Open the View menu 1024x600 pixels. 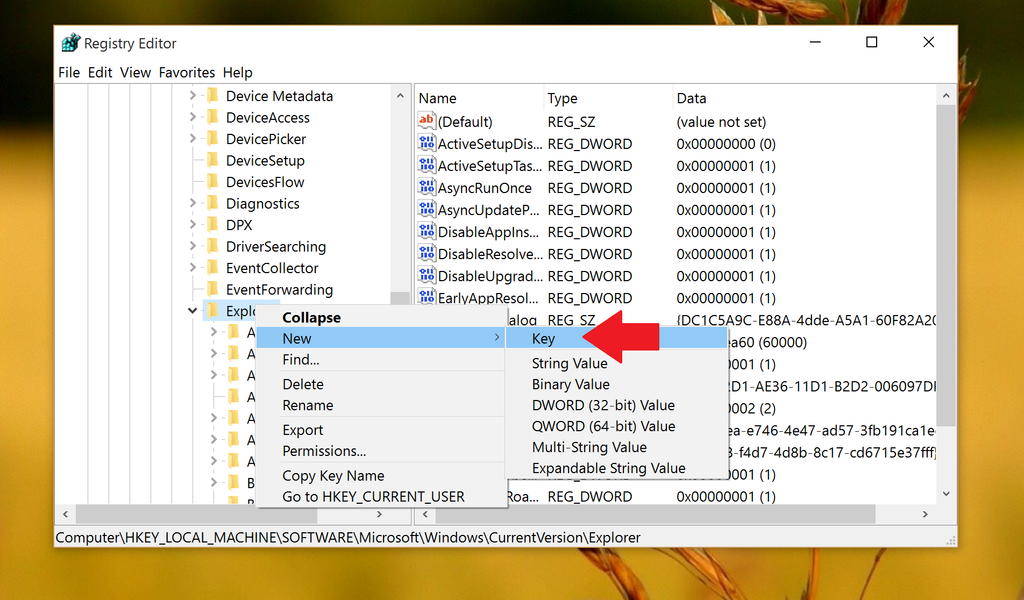[135, 72]
